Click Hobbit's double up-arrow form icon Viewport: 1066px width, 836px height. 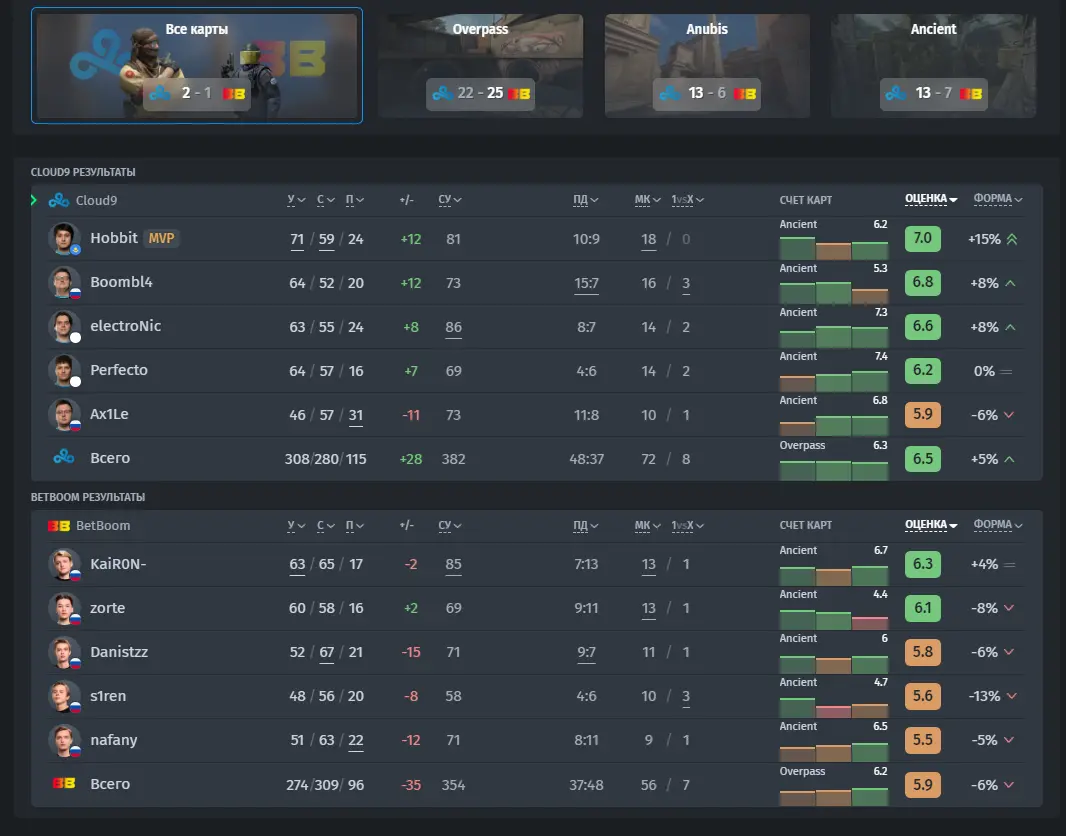click(x=1012, y=239)
